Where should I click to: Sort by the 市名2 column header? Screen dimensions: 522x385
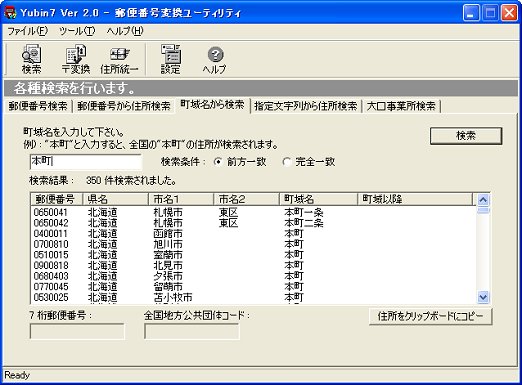tap(246, 199)
